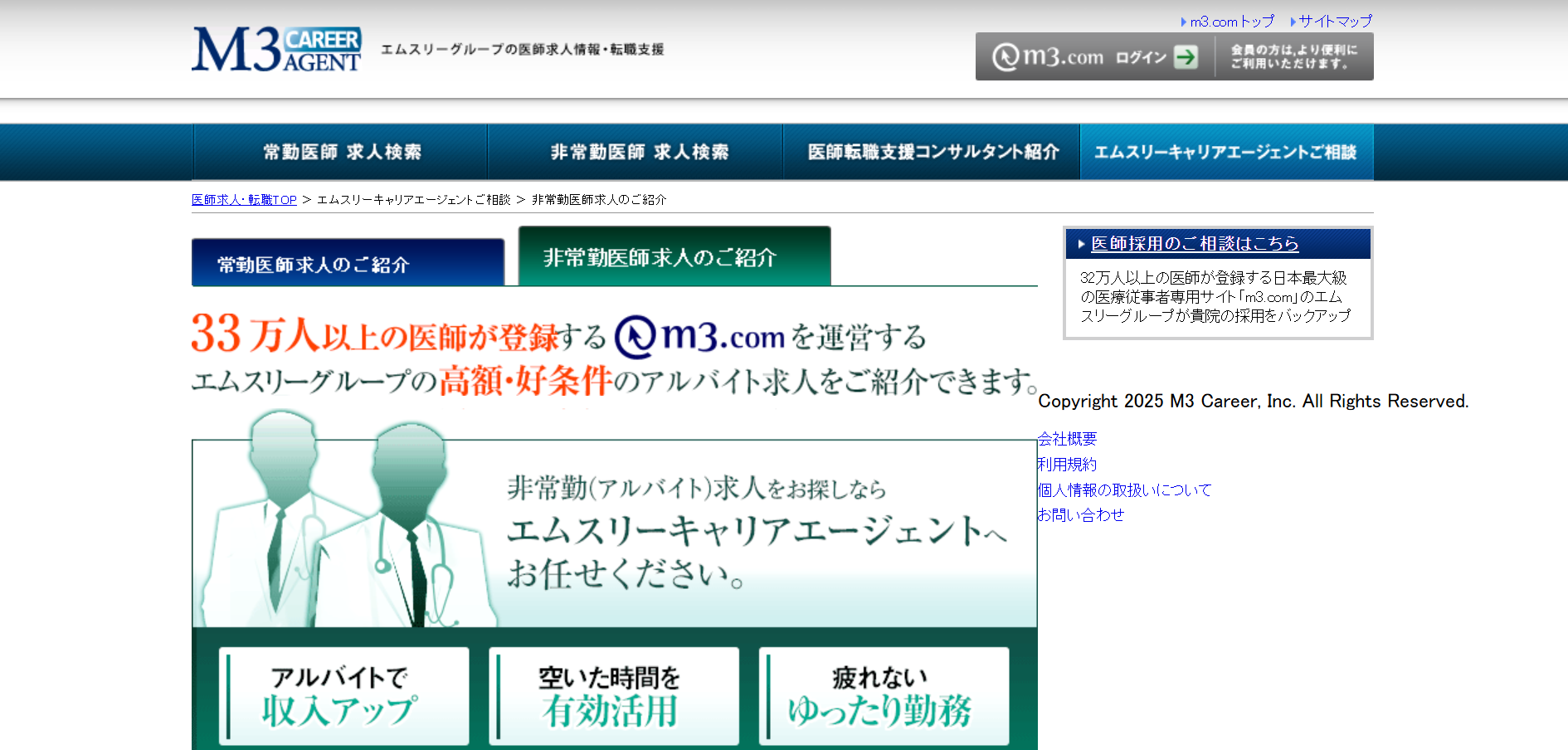Image resolution: width=1568 pixels, height=750 pixels.
Task: Click the doctors silhouette banner image
Action: 614,519
